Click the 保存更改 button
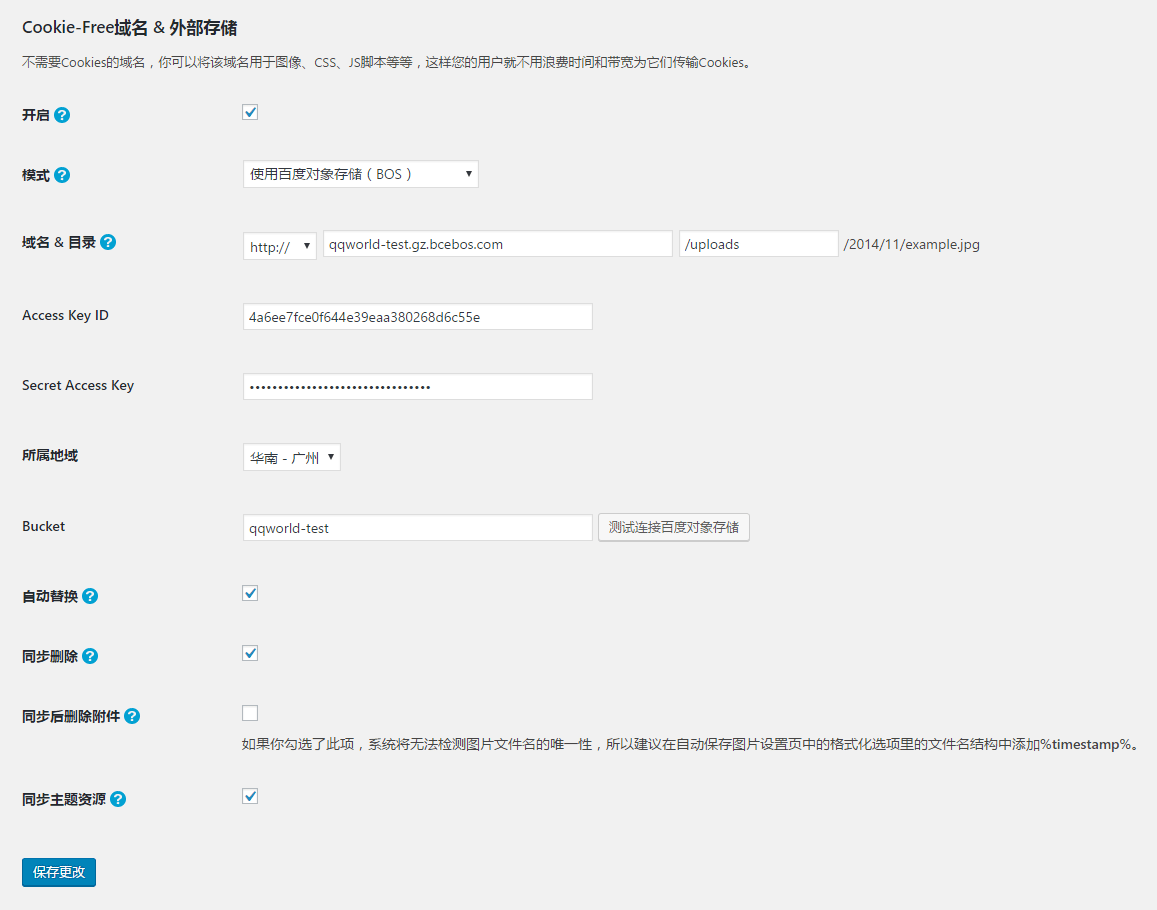The height and width of the screenshot is (910, 1157). tap(59, 872)
